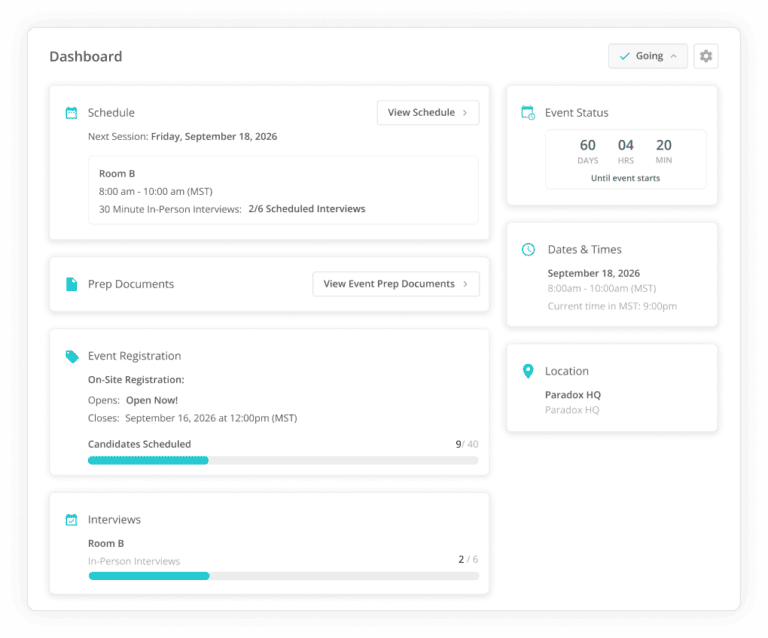Open View Schedule button

coord(428,113)
